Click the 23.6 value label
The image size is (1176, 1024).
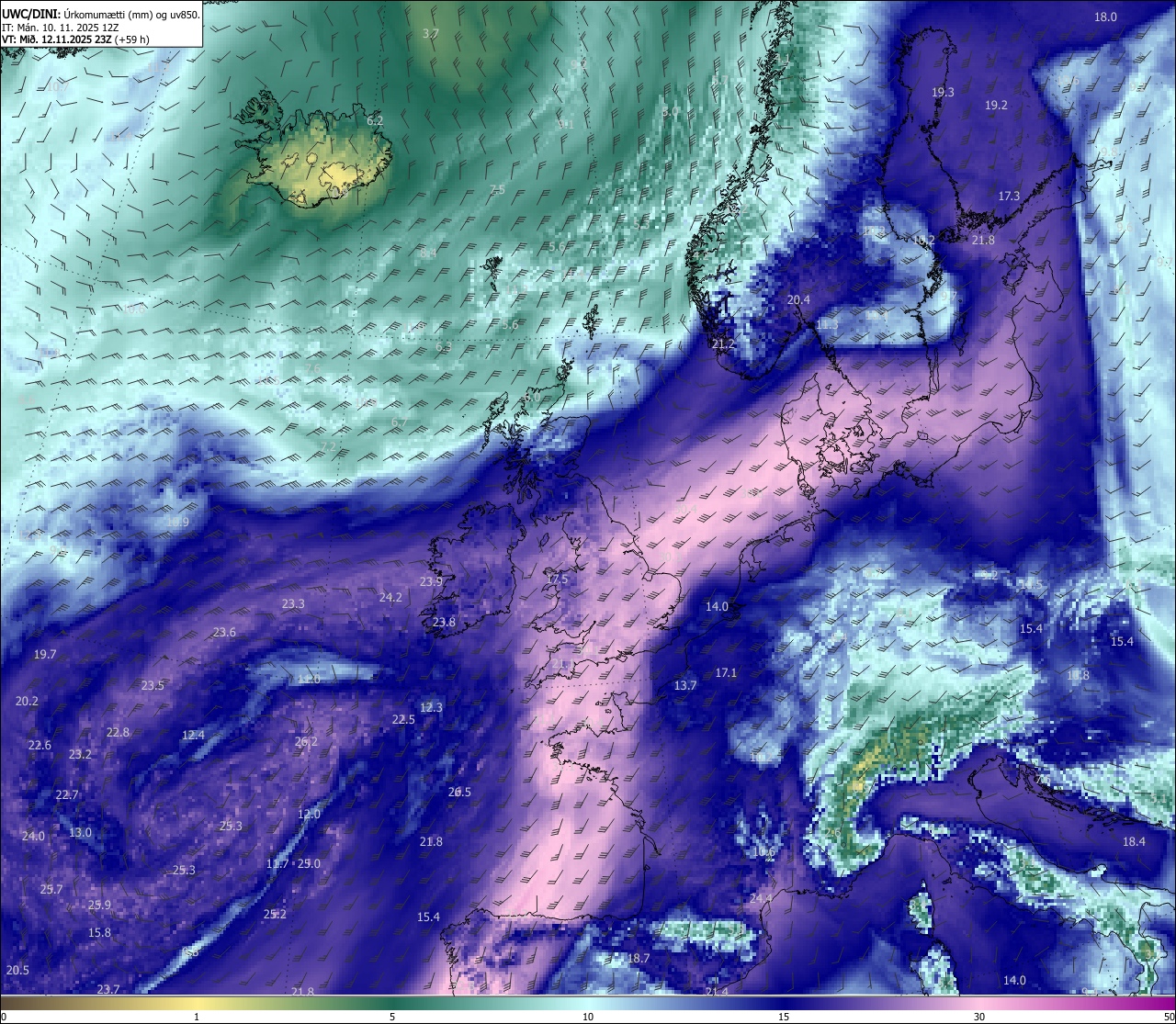[224, 632]
